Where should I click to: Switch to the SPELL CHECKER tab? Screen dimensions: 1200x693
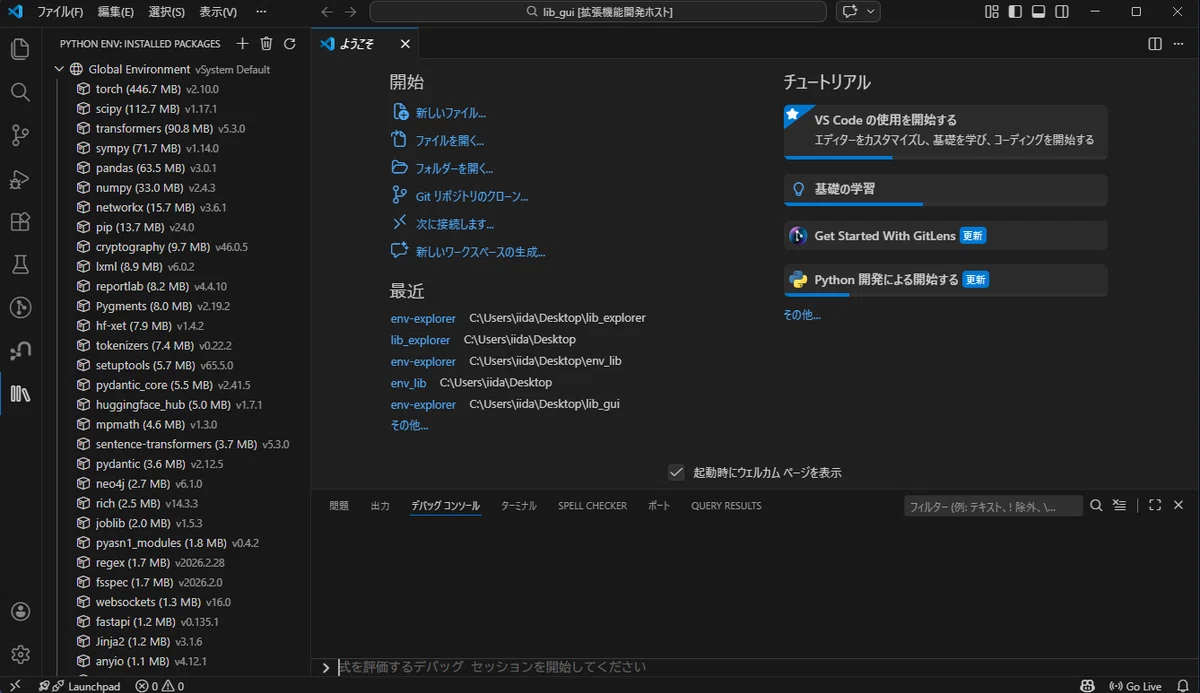592,506
